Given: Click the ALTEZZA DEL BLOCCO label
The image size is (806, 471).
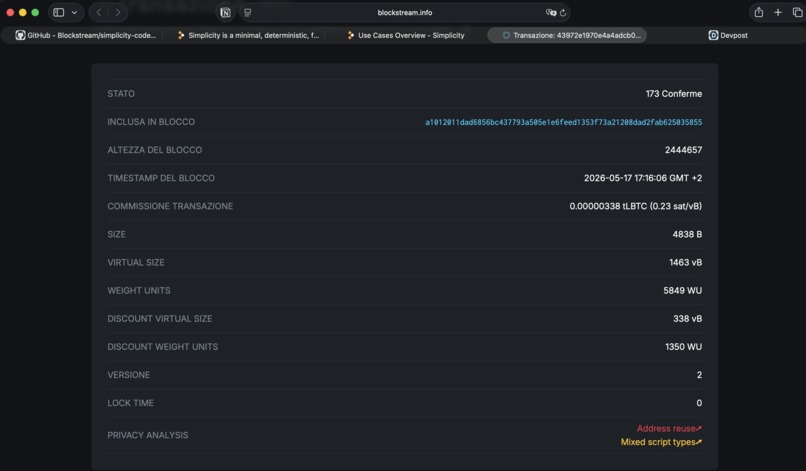Looking at the screenshot, I should tap(155, 150).
